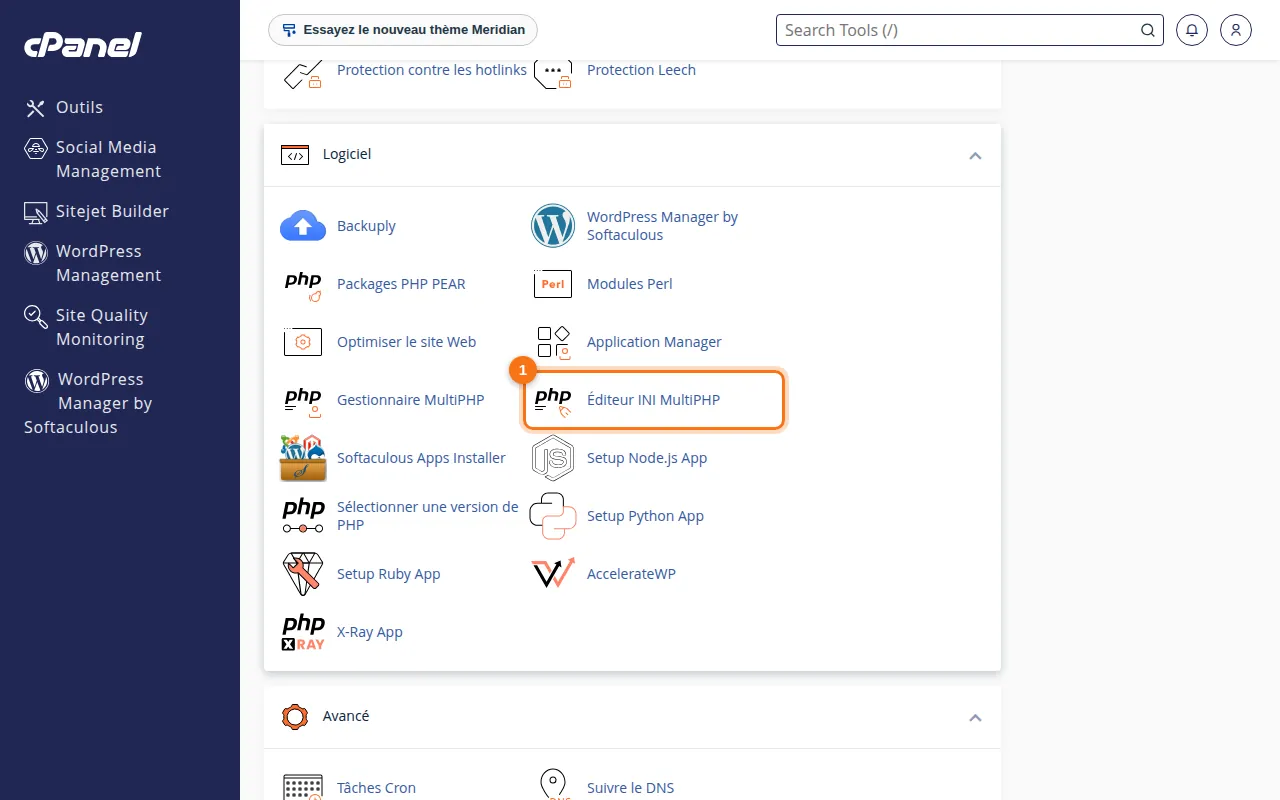The height and width of the screenshot is (800, 1280).
Task: Go to Site Quality Monitoring in sidebar
Action: pos(86,327)
